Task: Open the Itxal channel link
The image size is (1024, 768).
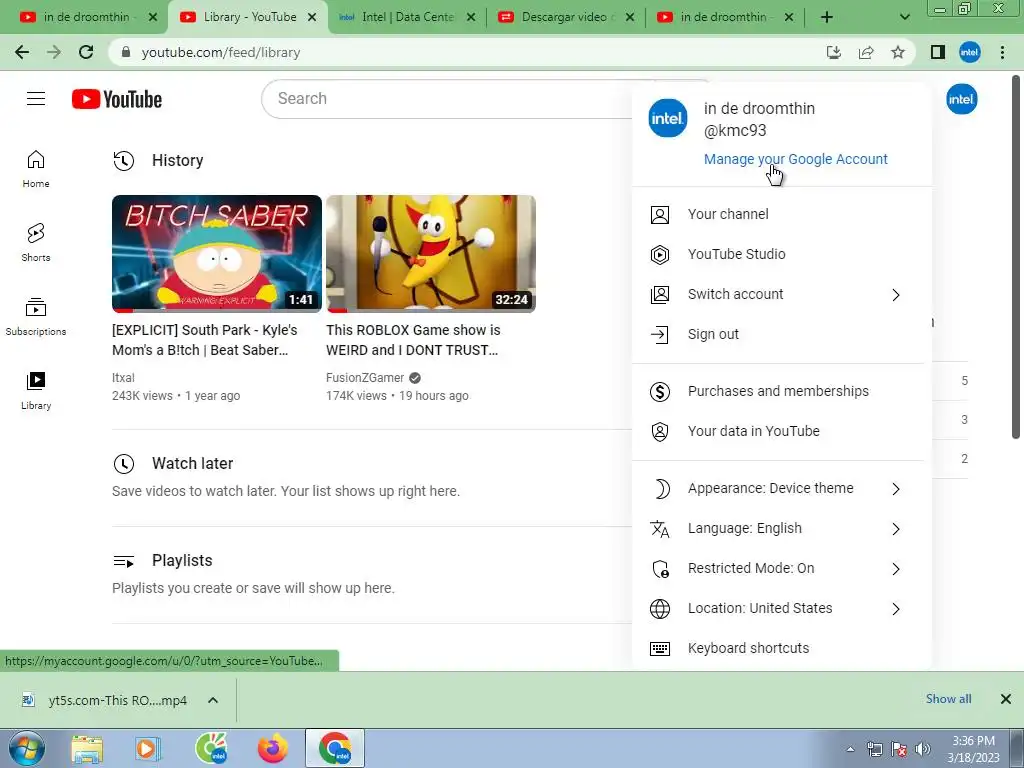Action: pos(123,377)
